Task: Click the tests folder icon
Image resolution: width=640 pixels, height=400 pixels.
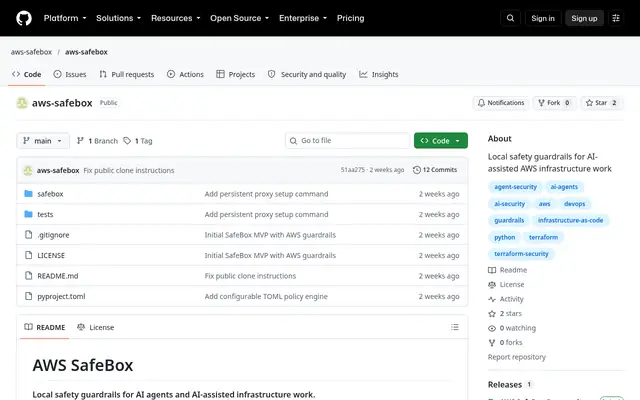Action: pos(28,214)
